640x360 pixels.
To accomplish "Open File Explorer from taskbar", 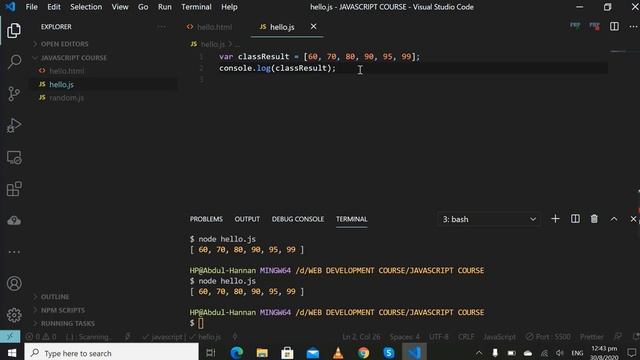I will (x=262, y=353).
